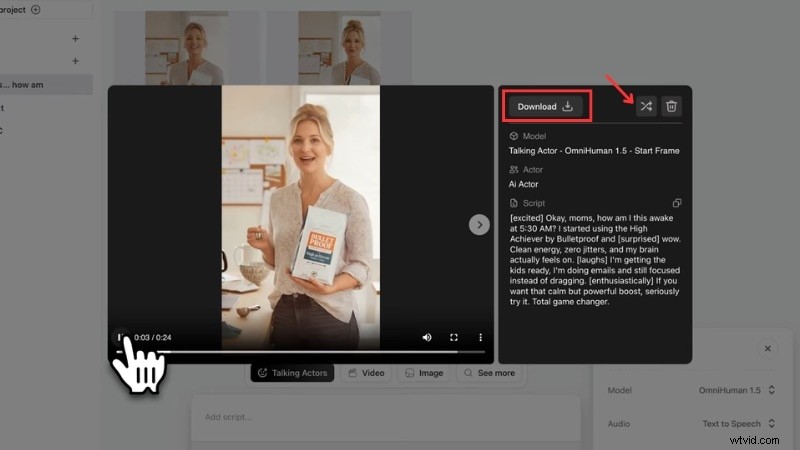This screenshot has width=800, height=450.
Task: Open the Audio Text to Speech dropdown
Action: 738,423
